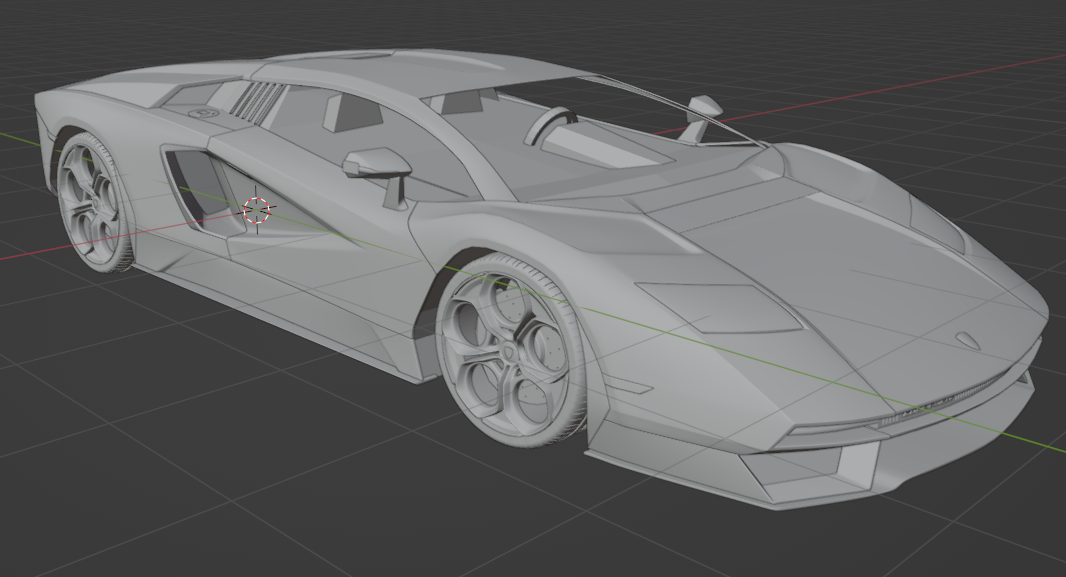Select the rear wheel of the car
Viewport: 1066px width, 577px height.
tap(94, 203)
